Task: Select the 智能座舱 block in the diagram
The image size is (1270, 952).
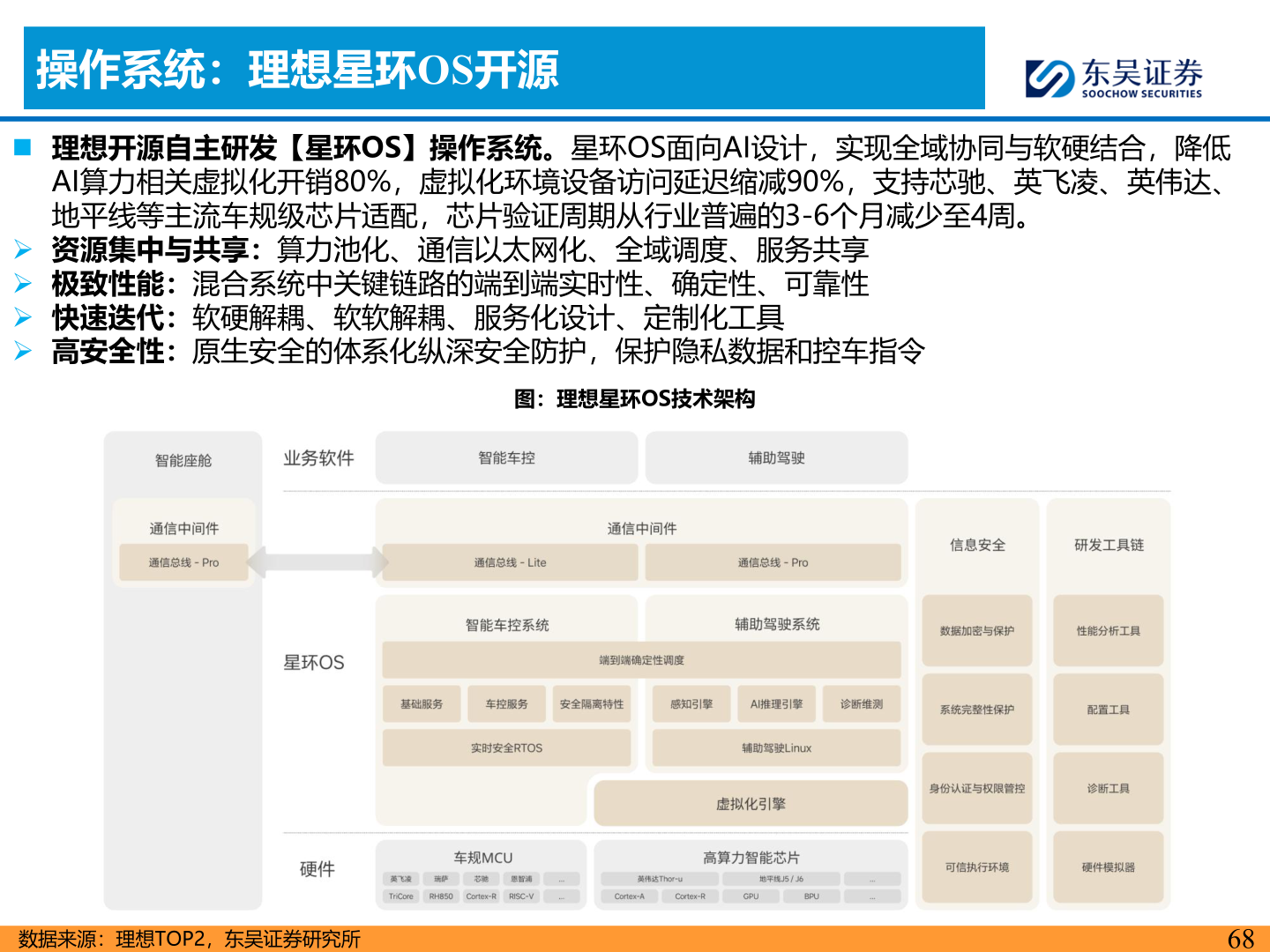Action: coord(183,459)
